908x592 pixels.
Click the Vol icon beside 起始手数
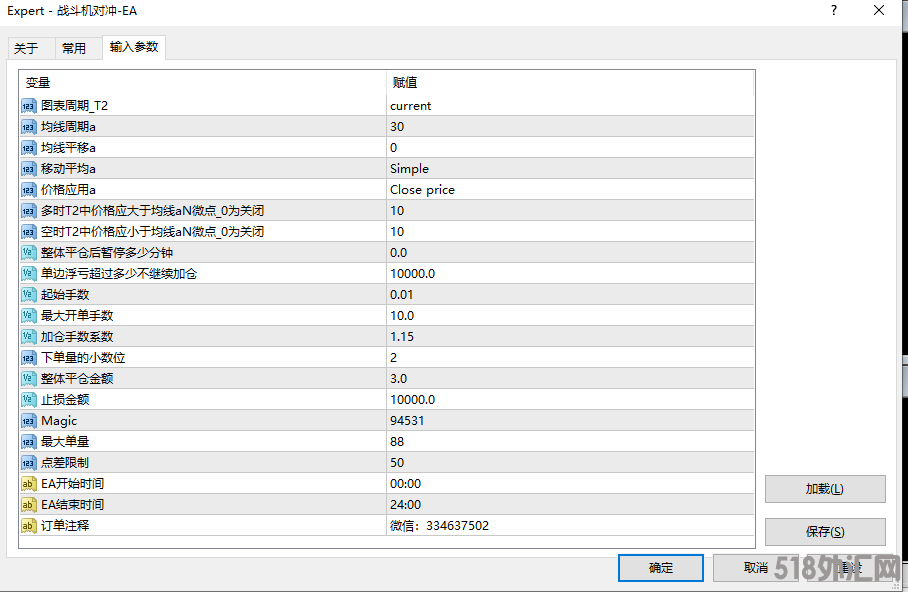(27, 294)
